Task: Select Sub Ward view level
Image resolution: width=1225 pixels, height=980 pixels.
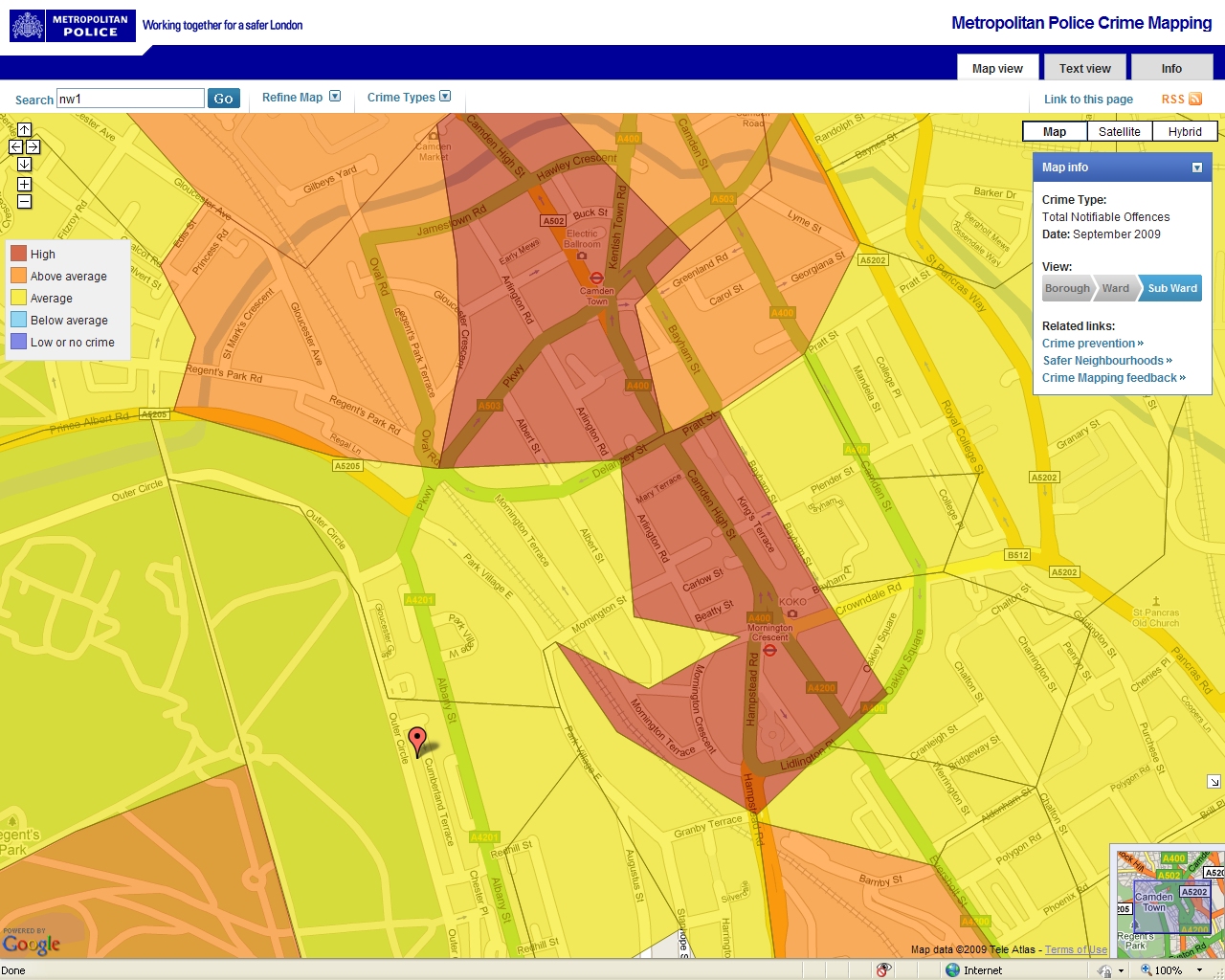Action: point(1171,288)
